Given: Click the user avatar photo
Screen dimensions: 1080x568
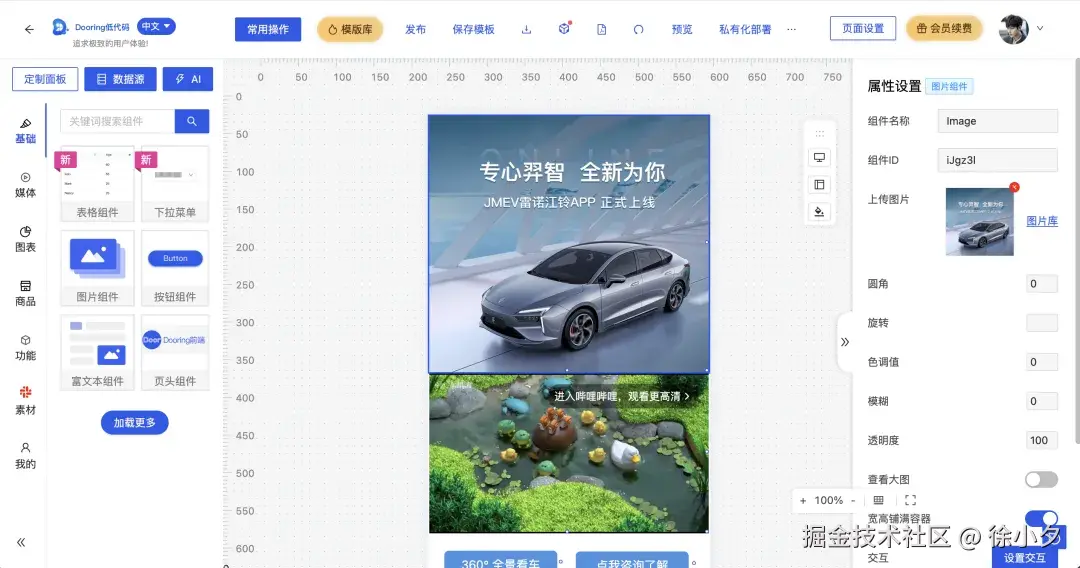Looking at the screenshot, I should pos(1014,29).
